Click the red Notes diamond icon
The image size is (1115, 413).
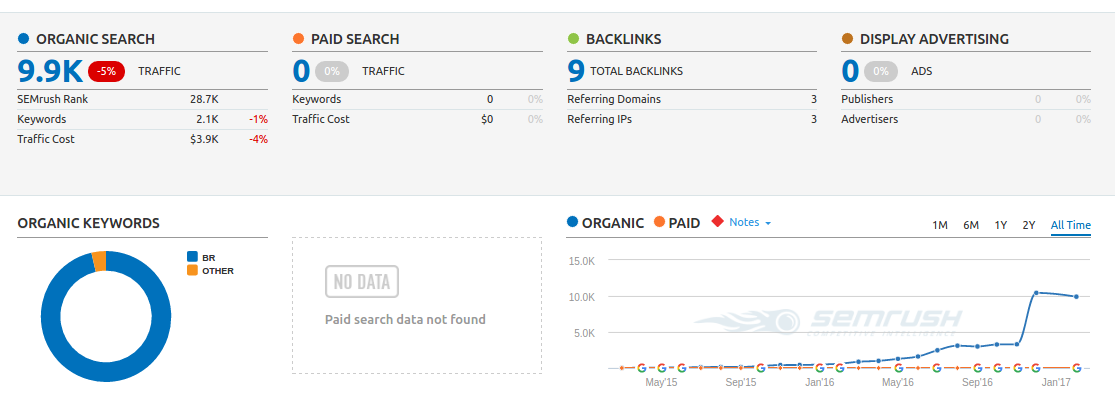point(717,222)
